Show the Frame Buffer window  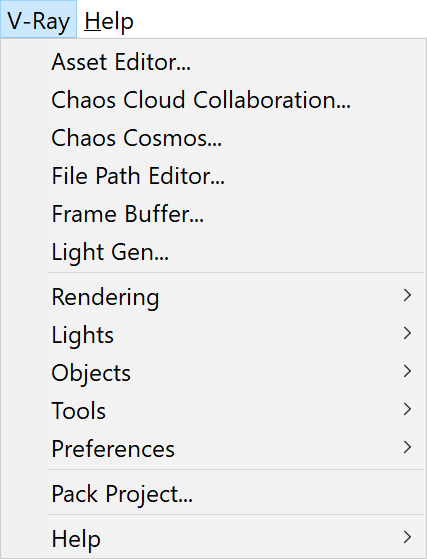point(236,214)
